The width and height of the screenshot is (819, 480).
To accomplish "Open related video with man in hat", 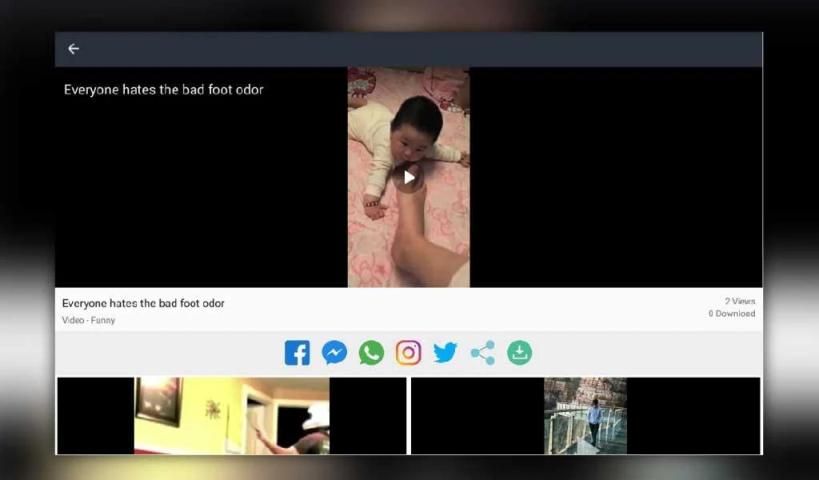I will coord(232,415).
